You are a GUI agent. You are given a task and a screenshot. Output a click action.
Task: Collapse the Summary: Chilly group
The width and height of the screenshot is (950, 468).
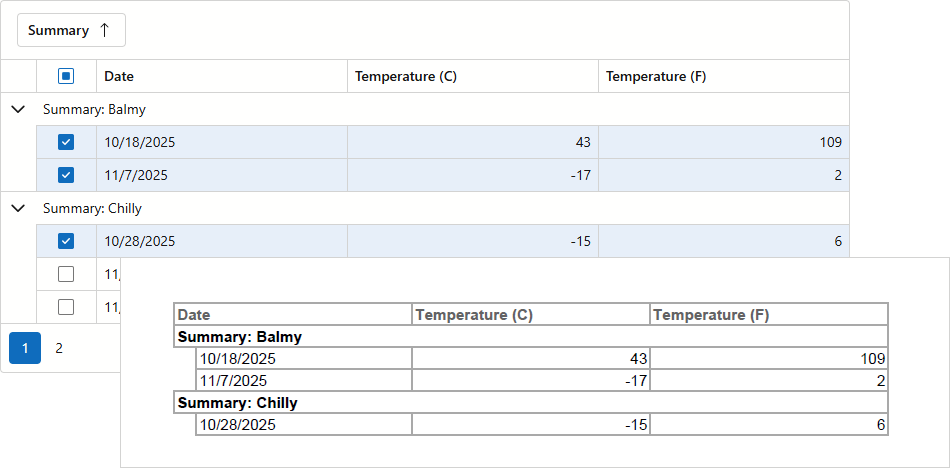pyautogui.click(x=17, y=208)
